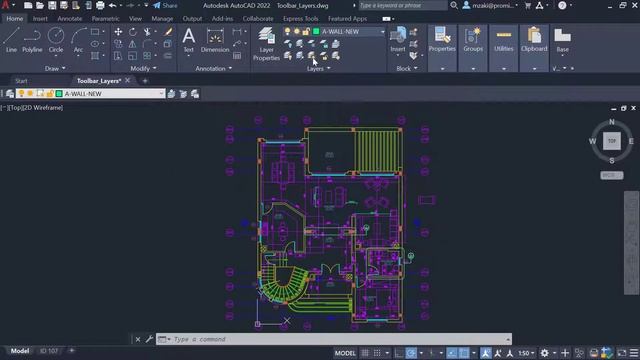Viewport: 640px width, 360px height.
Task: Open Layers toolbar A-WALL-NEW dropdown
Action: tap(91, 94)
